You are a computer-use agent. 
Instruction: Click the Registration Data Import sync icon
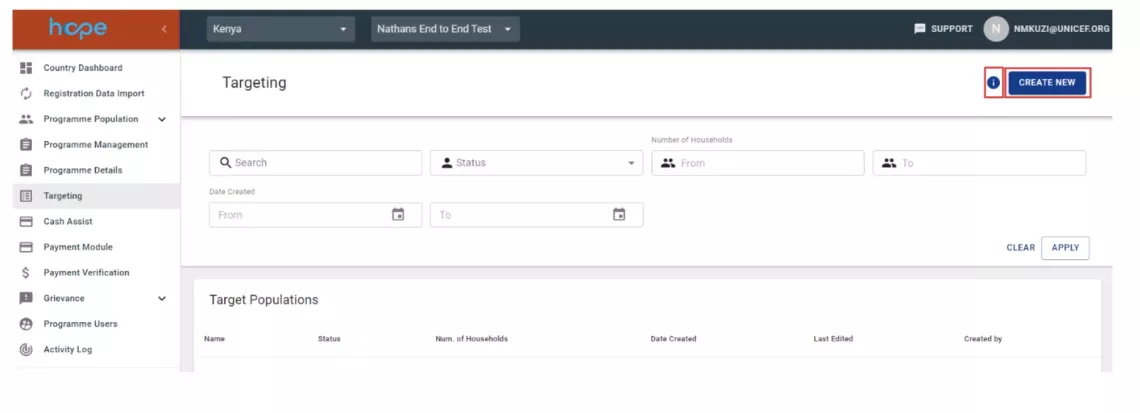pyautogui.click(x=26, y=93)
